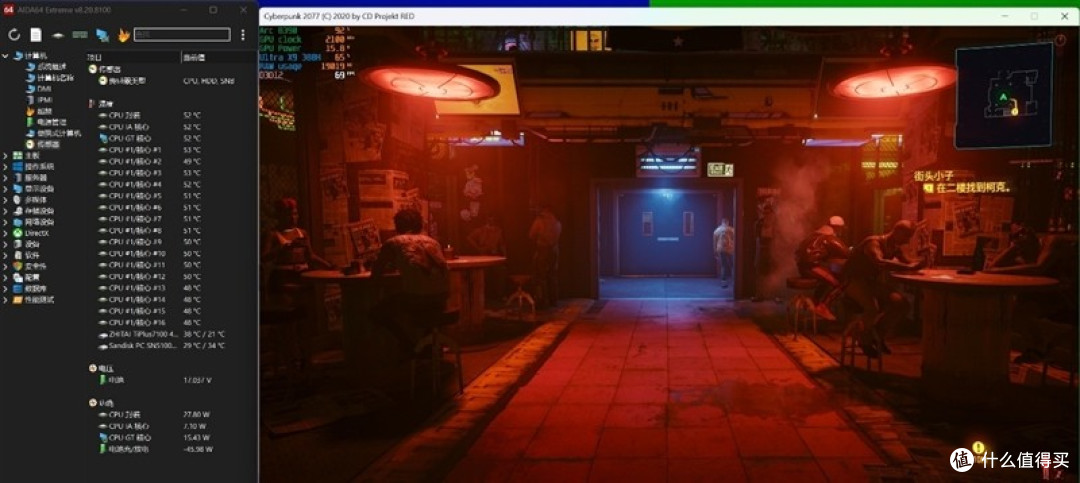Viewport: 1080px width, 483px height.
Task: Expand the DirectX tree node
Action: coord(6,233)
